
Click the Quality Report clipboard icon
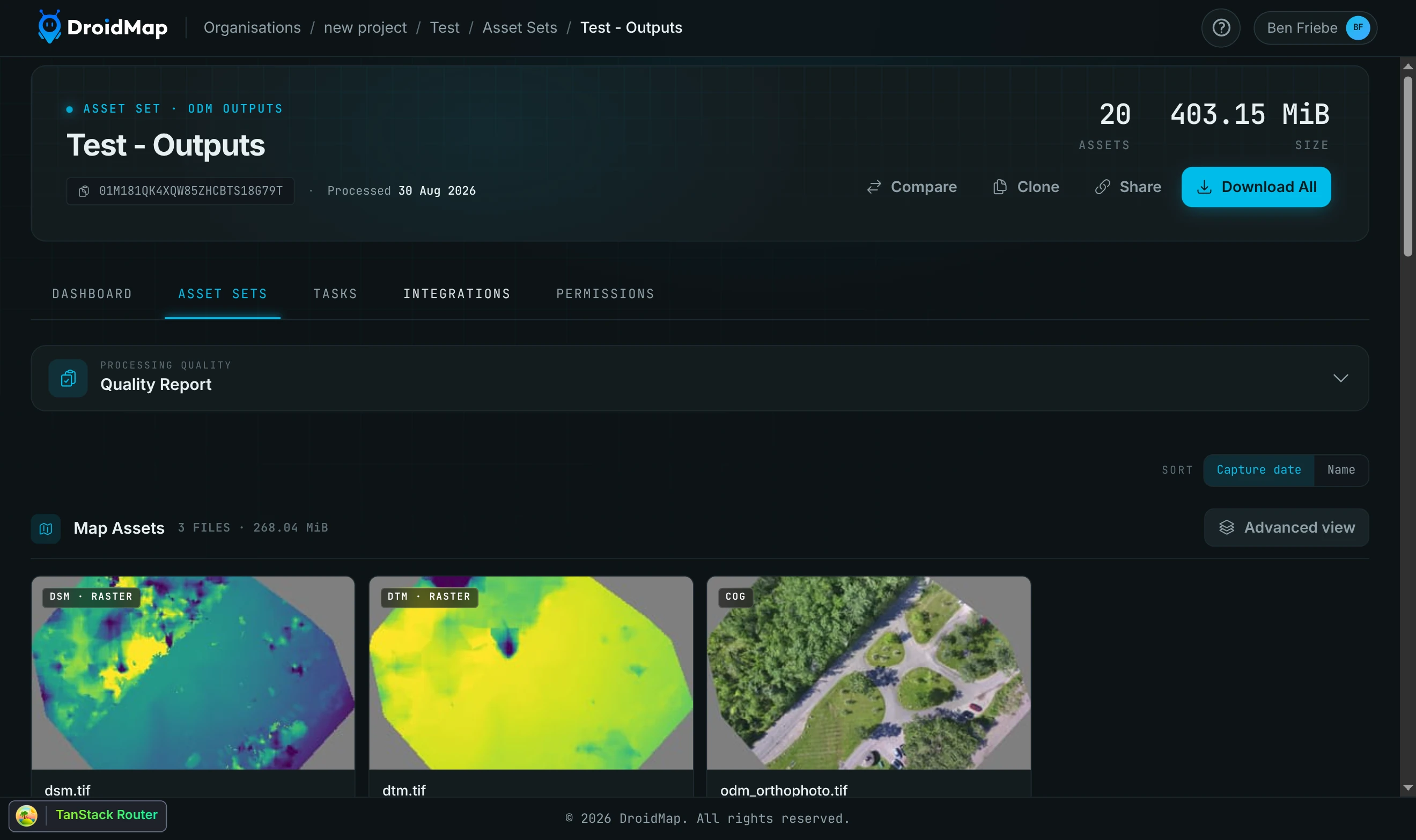(68, 378)
